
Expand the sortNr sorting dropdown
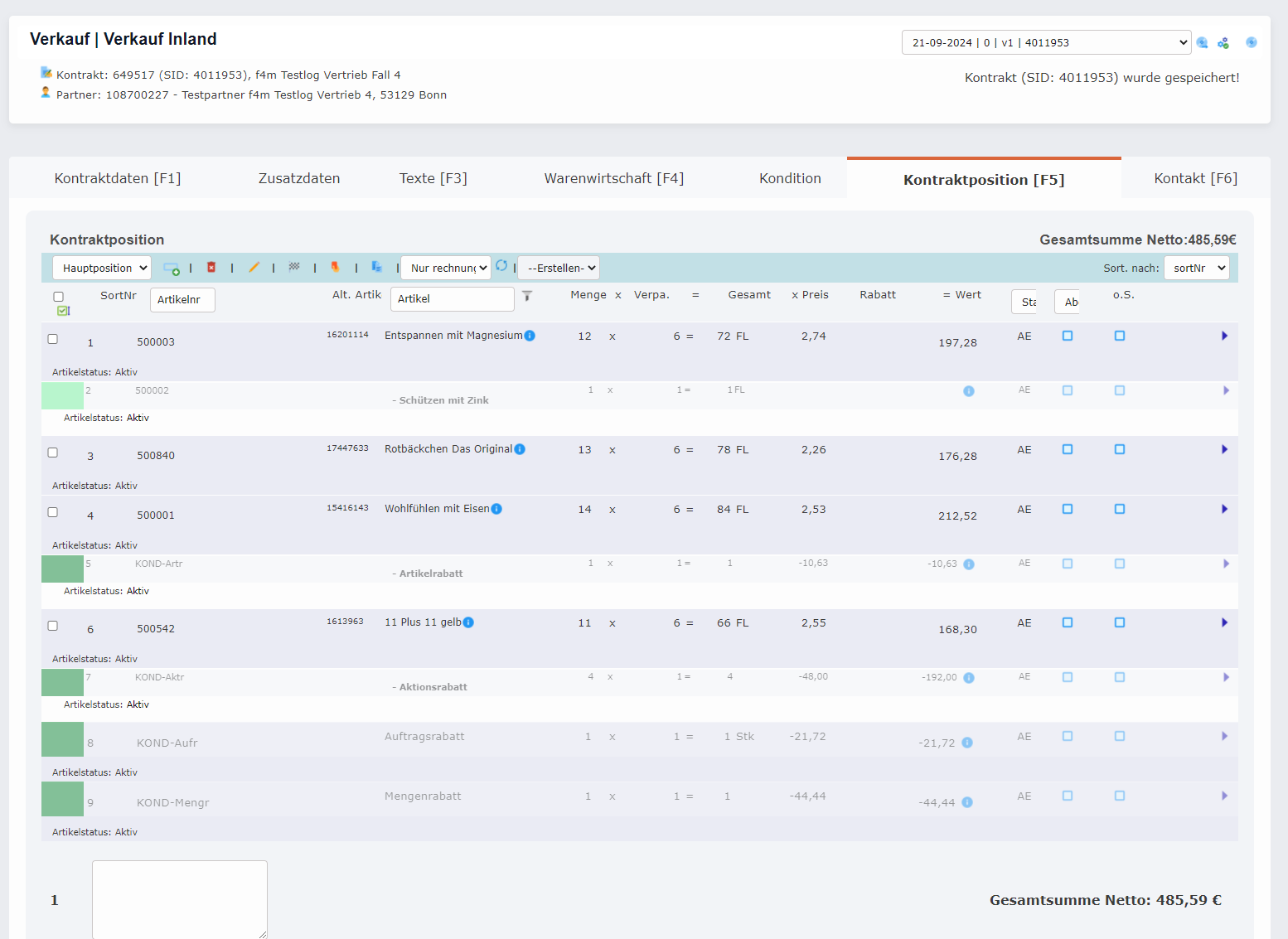click(1196, 268)
